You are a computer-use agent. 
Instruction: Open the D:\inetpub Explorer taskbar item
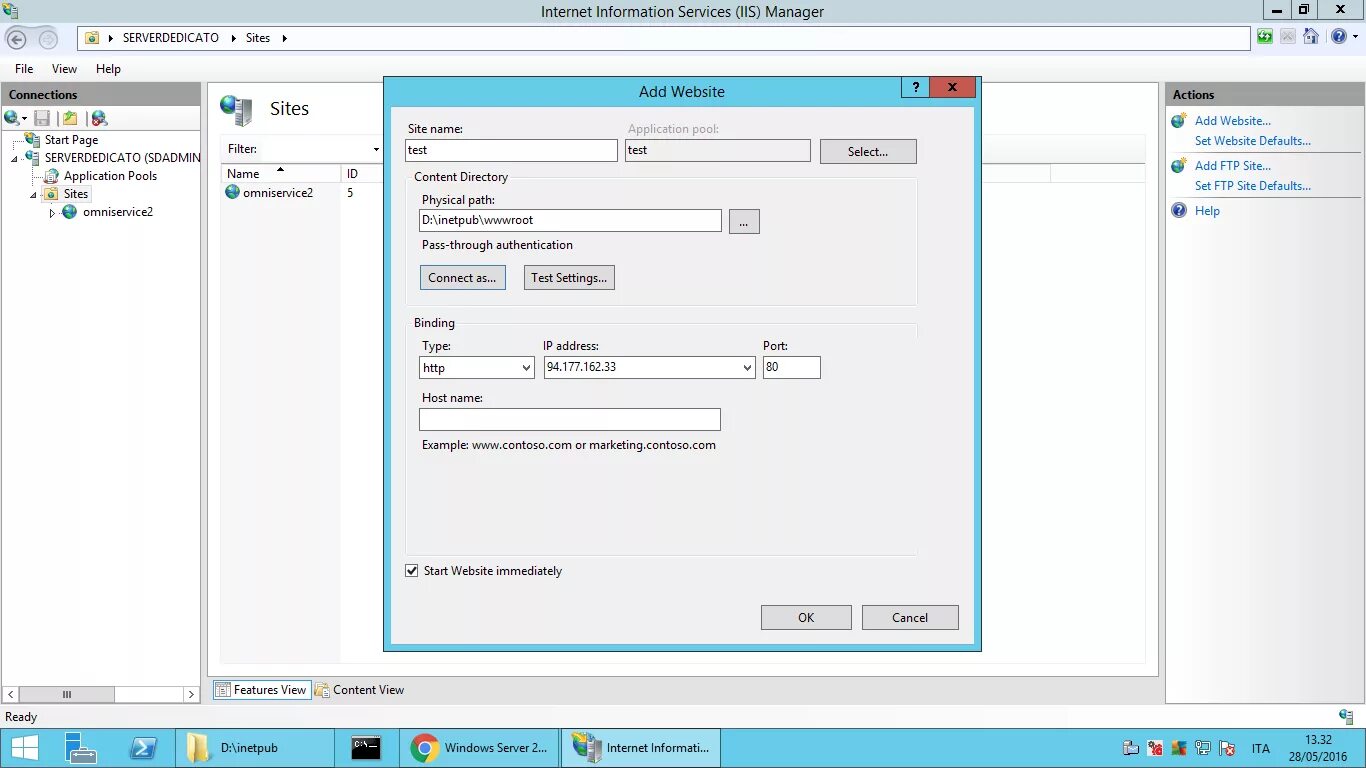pyautogui.click(x=254, y=748)
